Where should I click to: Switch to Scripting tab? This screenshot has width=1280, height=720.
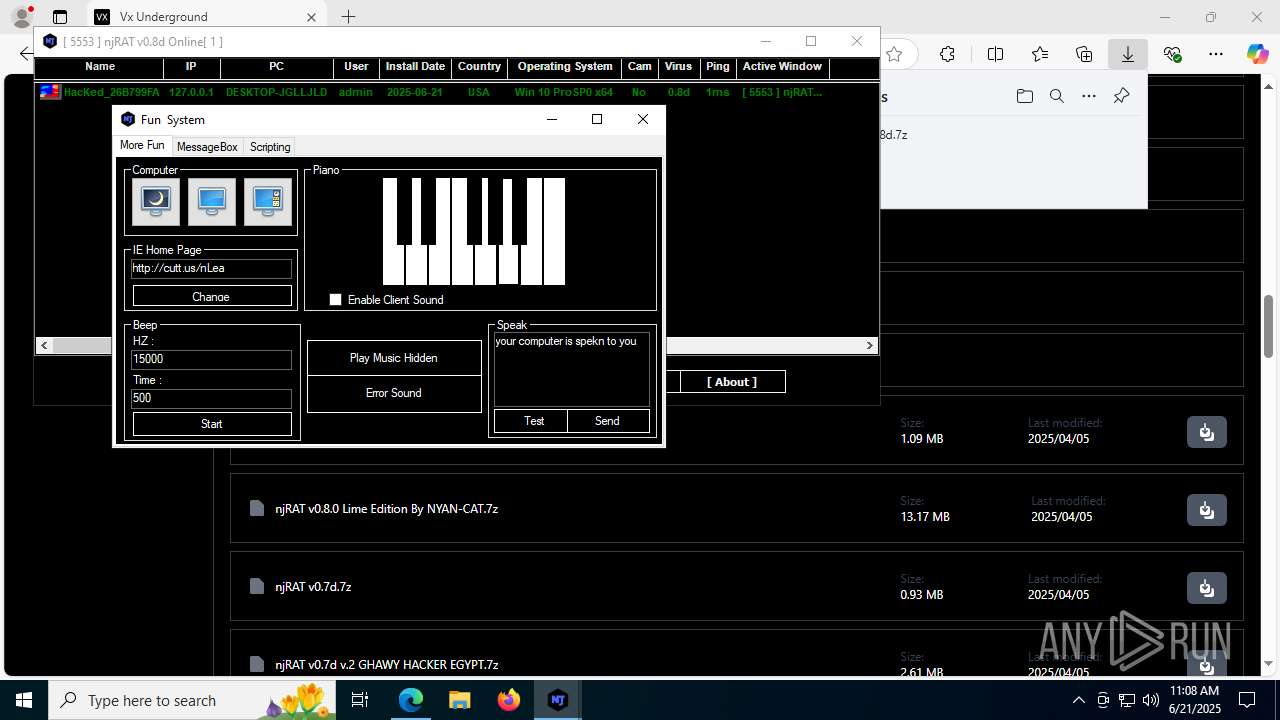tap(270, 146)
